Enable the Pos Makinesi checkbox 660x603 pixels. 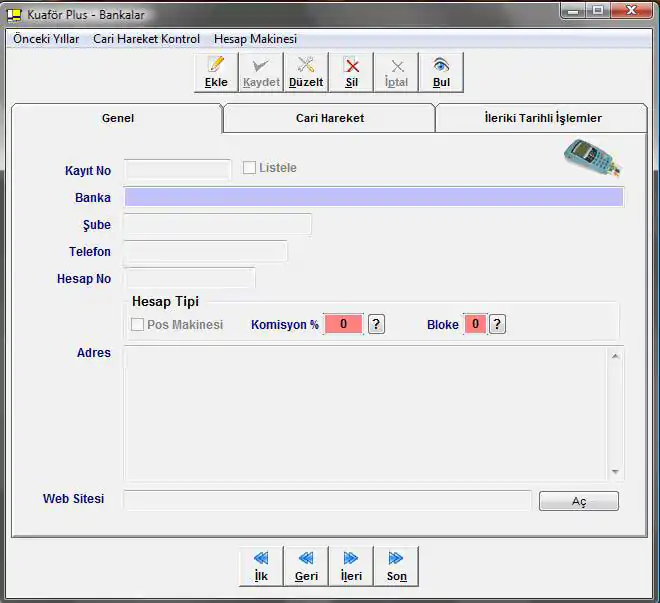pos(138,325)
